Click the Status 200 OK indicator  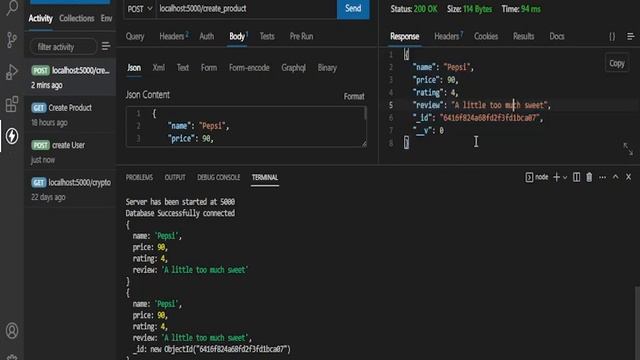tap(413, 9)
